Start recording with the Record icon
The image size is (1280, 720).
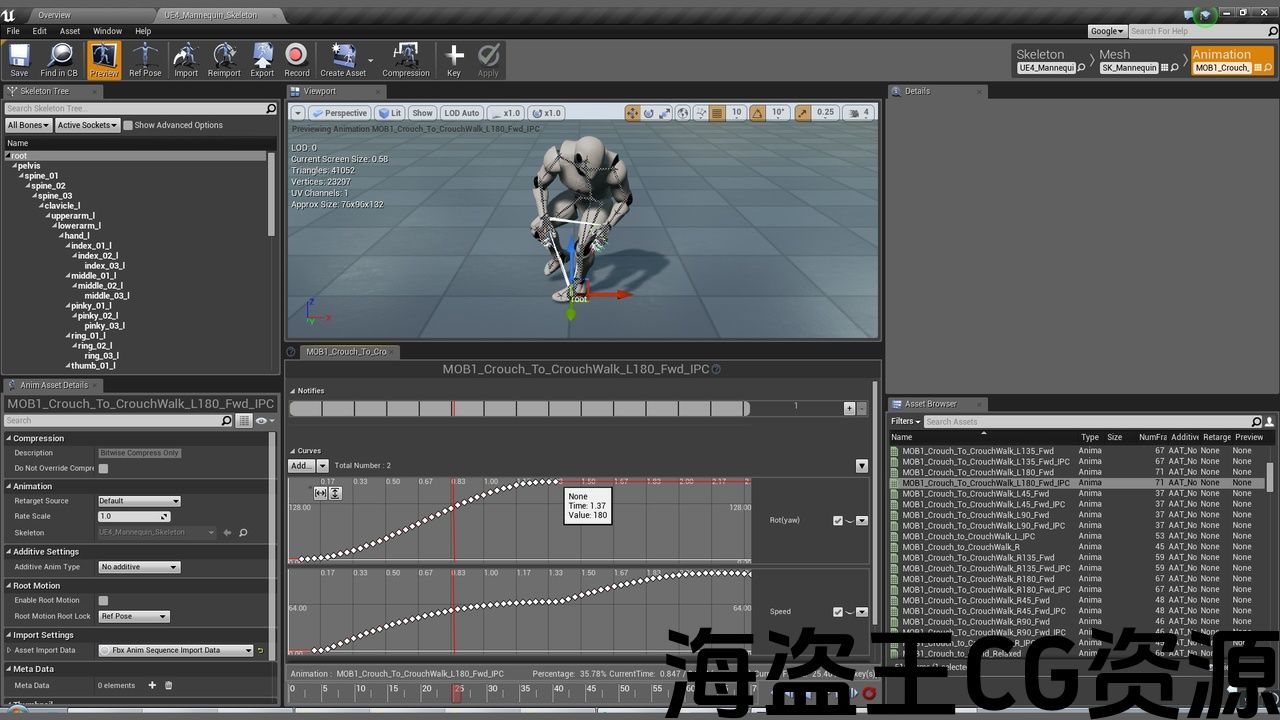296,60
